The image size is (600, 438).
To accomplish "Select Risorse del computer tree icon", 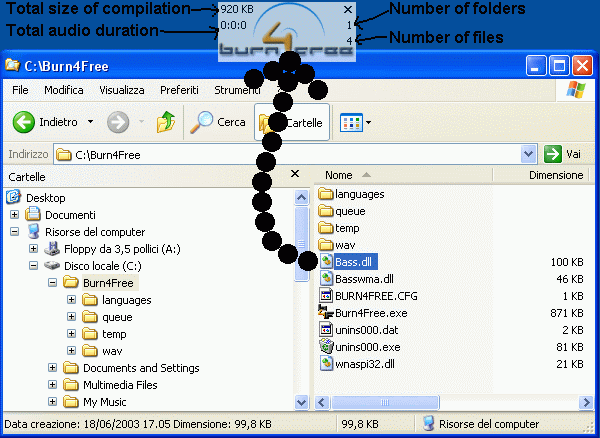I will (x=33, y=231).
